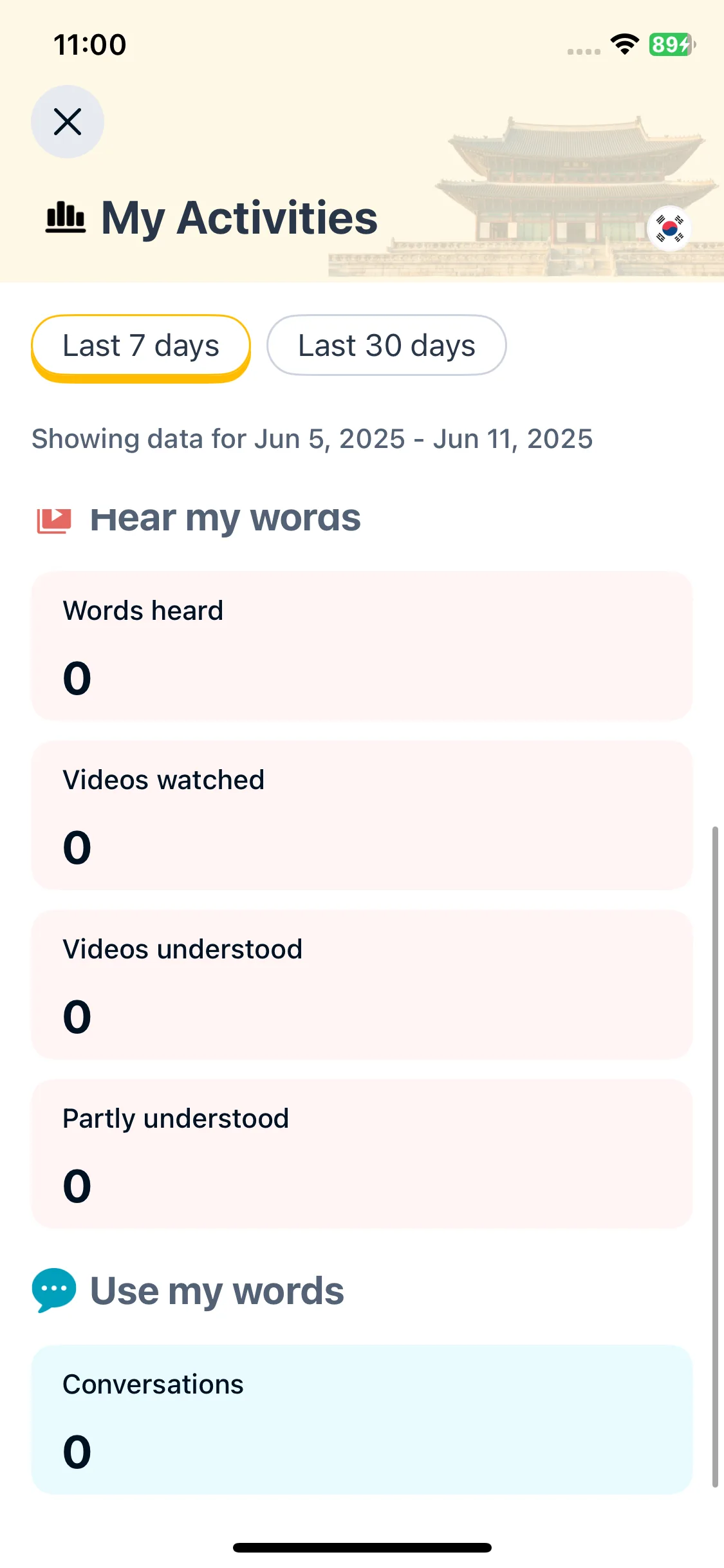The image size is (724, 1568).
Task: Tap the My Activities title
Action: tap(239, 218)
